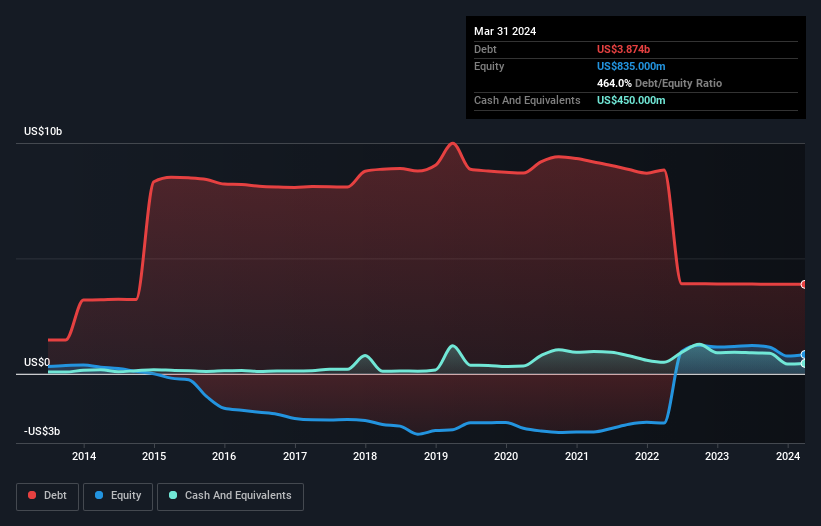Click the 2019 x-axis label
Viewport: 821px width, 526px height.
(436, 456)
